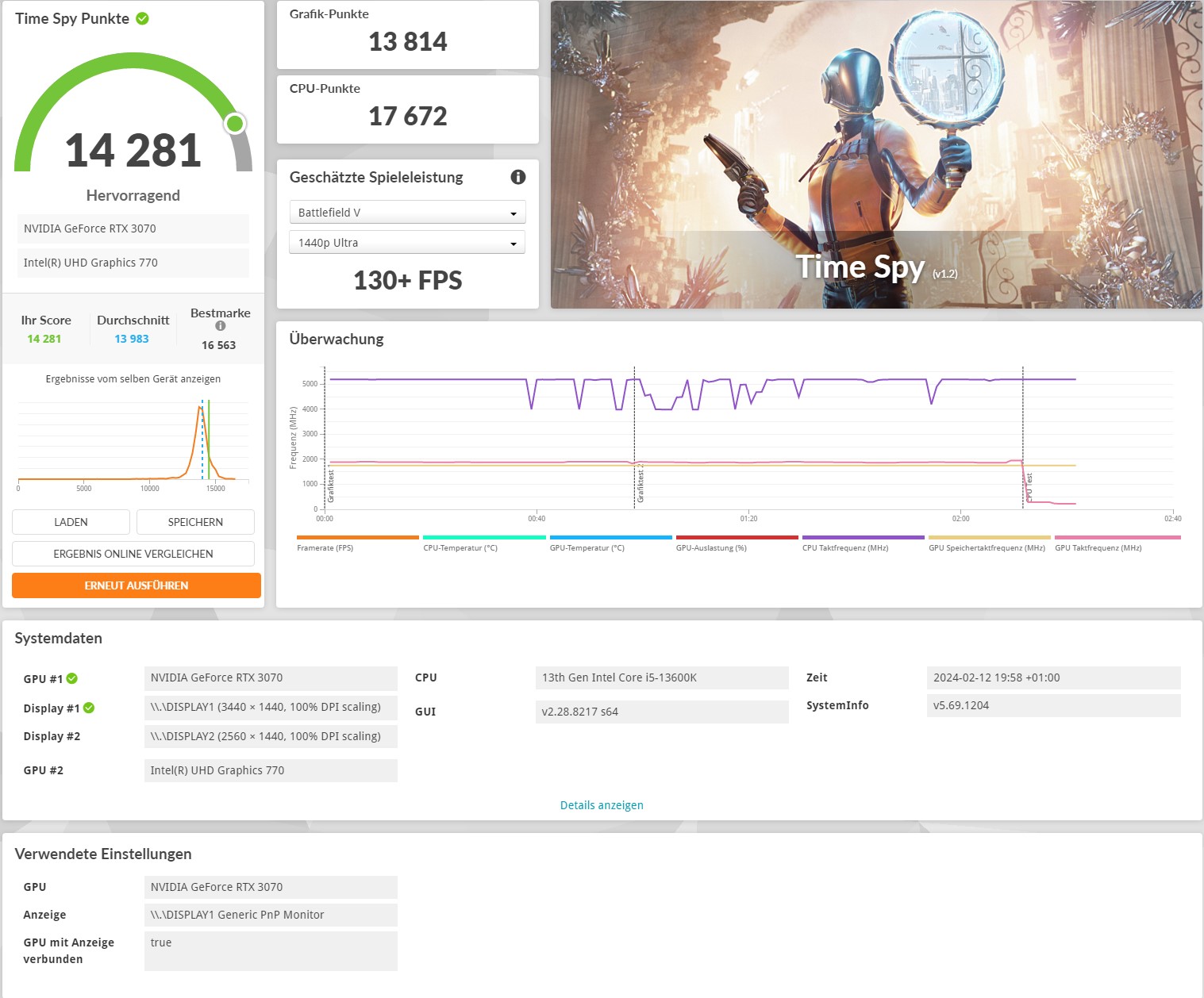Toggle the GPU Taktfrequenz (MHz) legend entry

point(1117,544)
